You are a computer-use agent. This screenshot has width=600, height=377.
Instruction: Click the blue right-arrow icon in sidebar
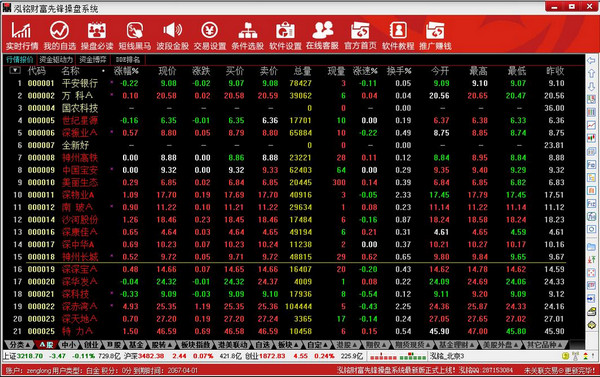[x=591, y=298]
